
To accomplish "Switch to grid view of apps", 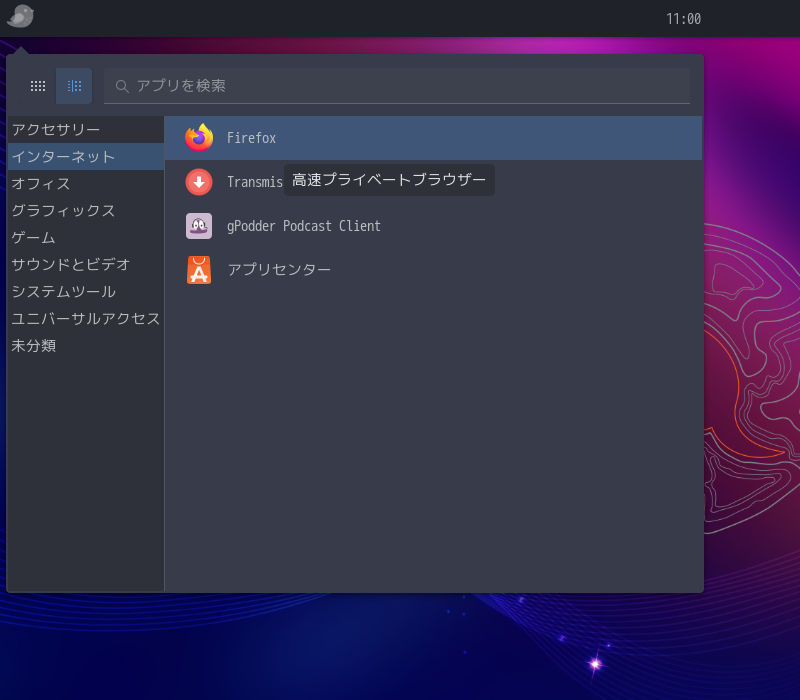I will [38, 86].
